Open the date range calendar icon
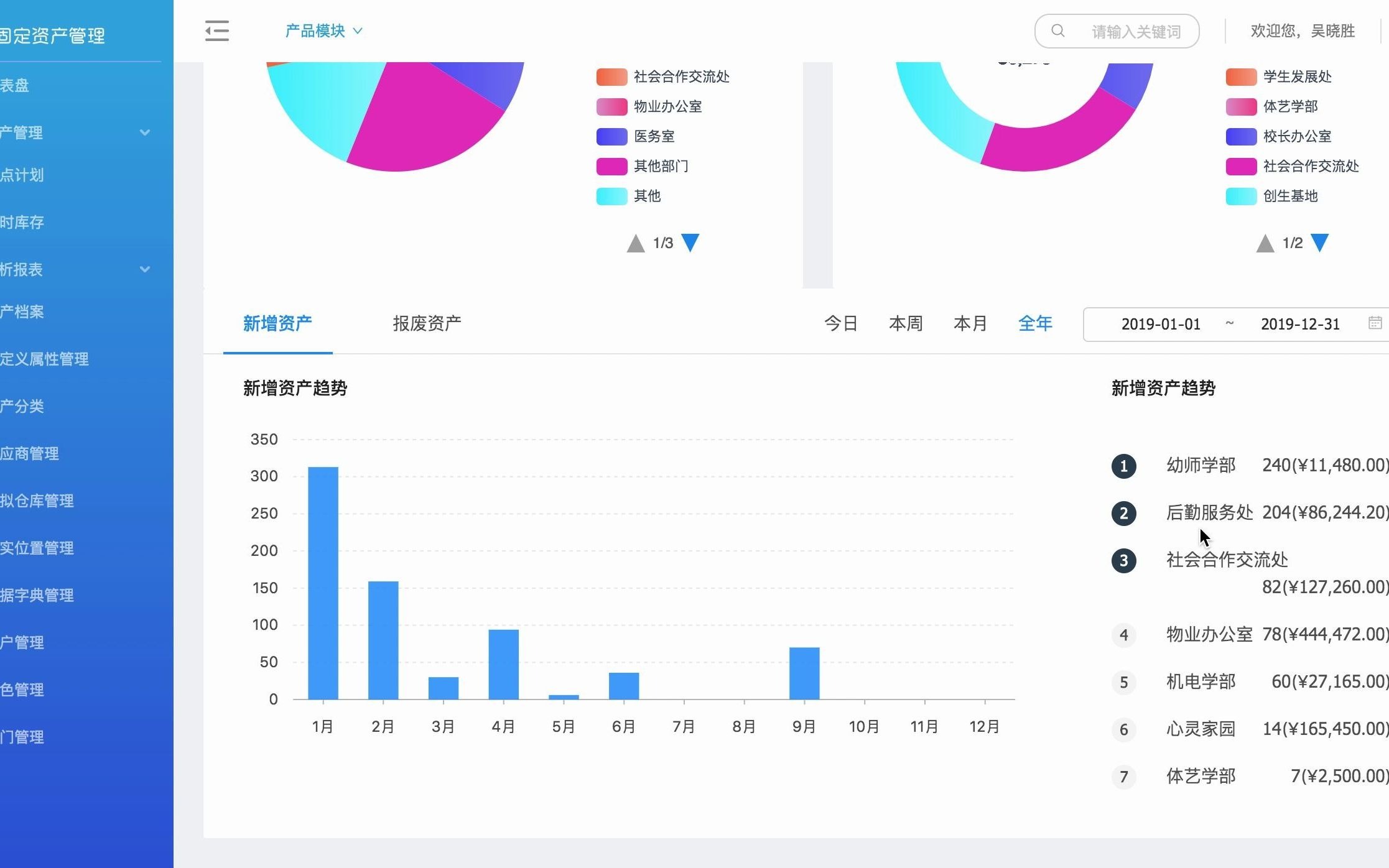The height and width of the screenshot is (868, 1389). click(1375, 323)
